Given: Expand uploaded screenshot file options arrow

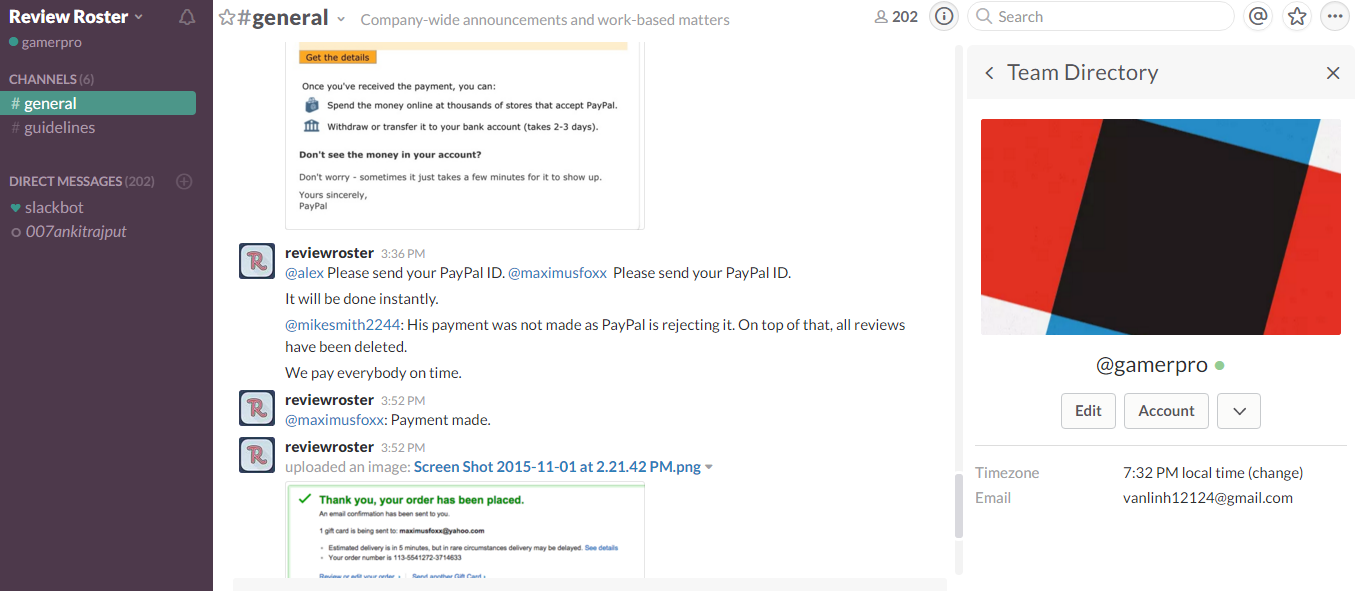Looking at the screenshot, I should [709, 467].
